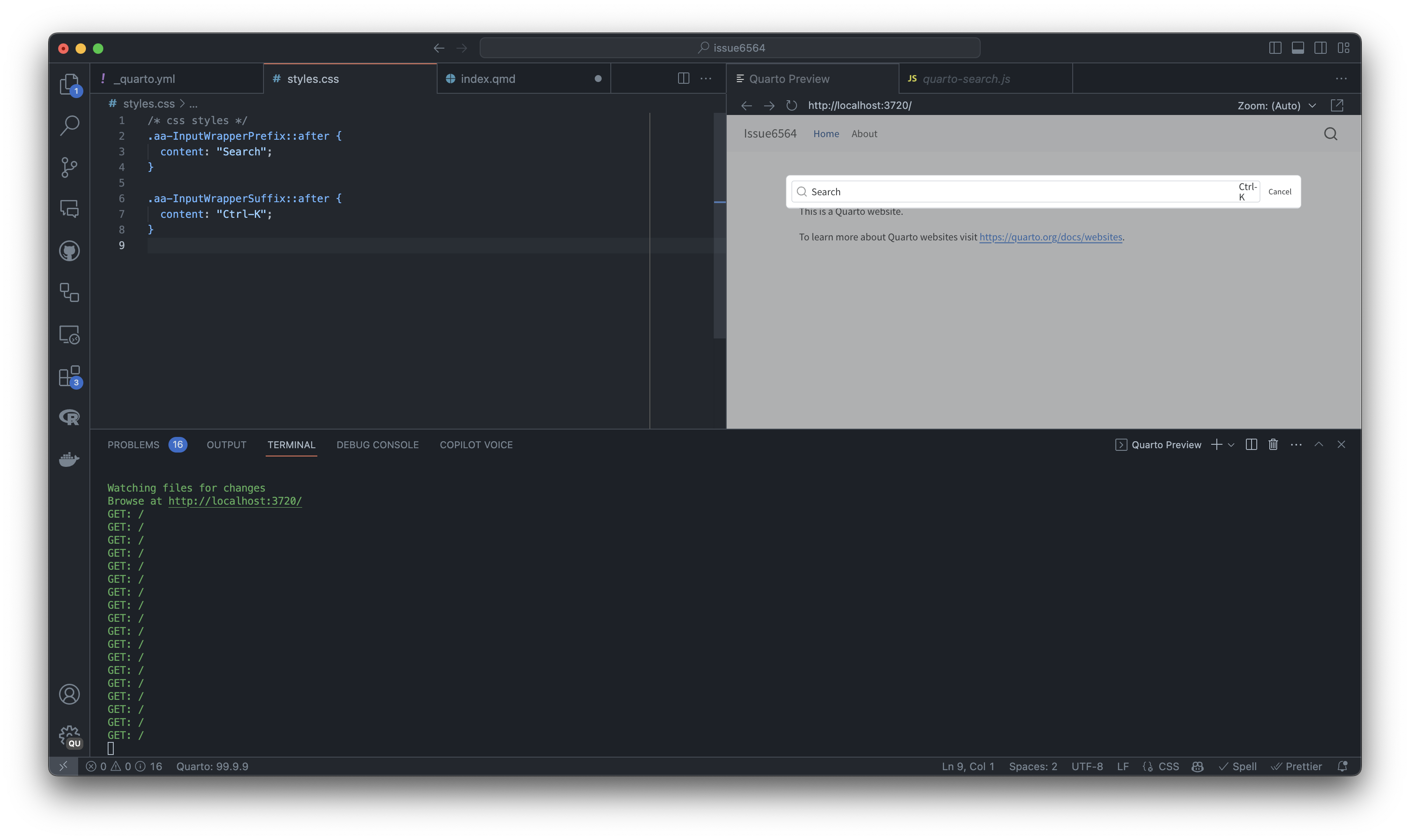Open preview in external browser

1337,105
